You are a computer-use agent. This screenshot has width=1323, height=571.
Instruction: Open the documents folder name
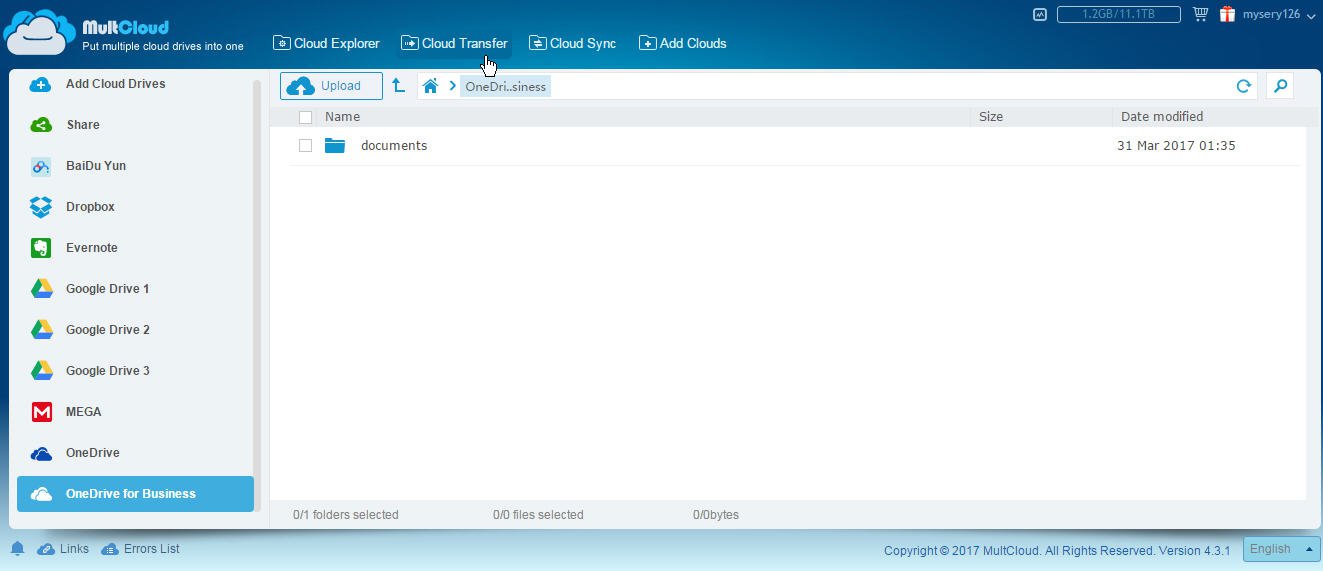(x=394, y=146)
